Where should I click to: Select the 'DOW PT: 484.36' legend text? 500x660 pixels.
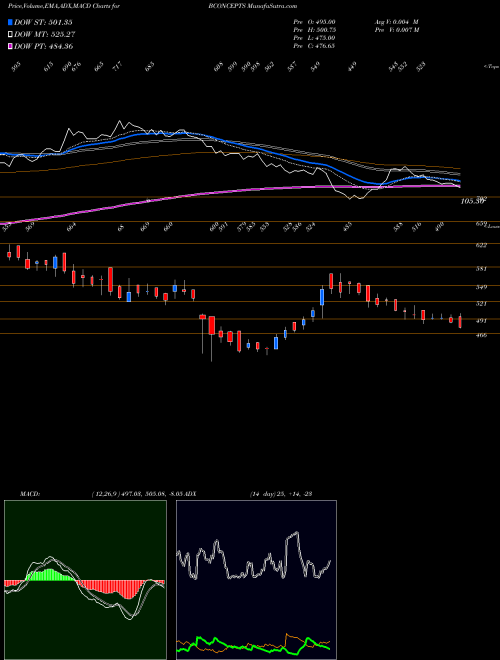[44, 46]
